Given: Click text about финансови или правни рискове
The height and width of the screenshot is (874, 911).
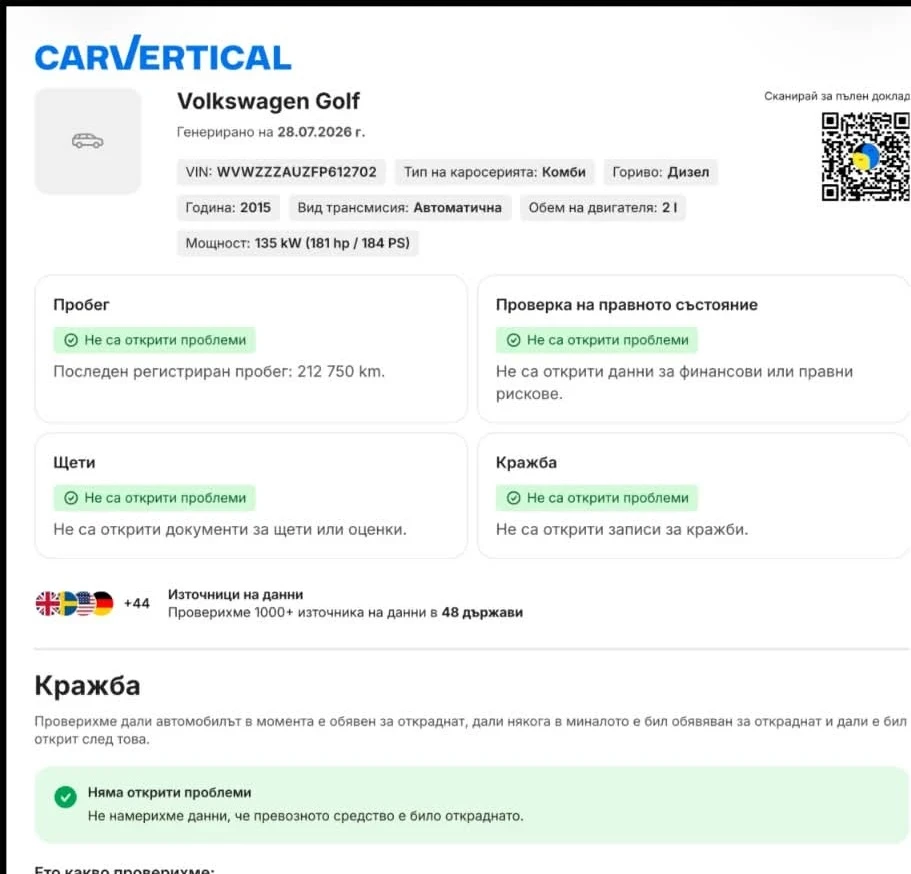Looking at the screenshot, I should [674, 382].
